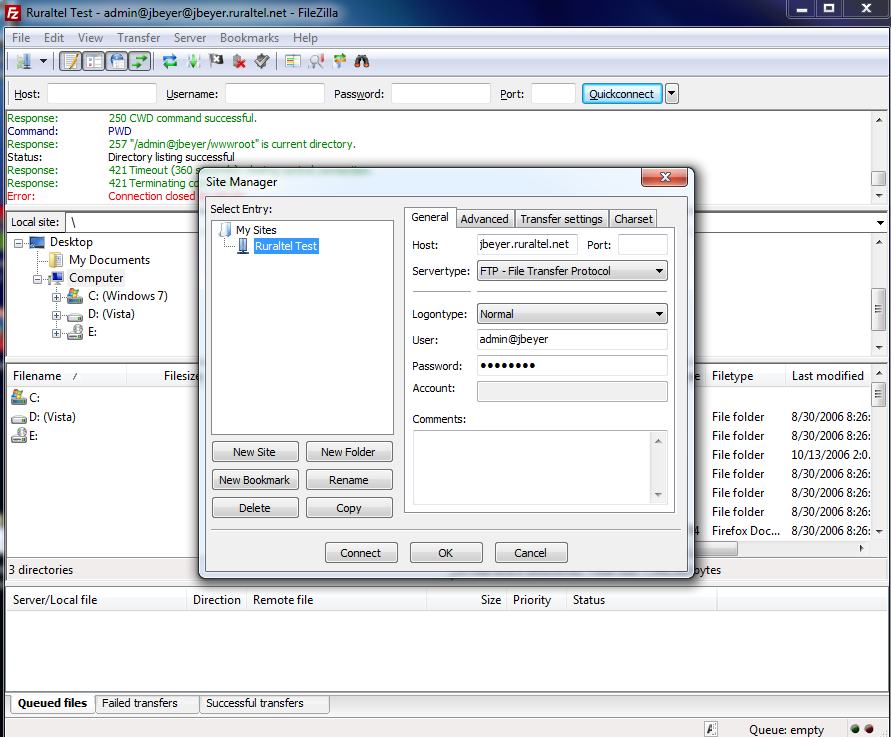Click the Process queue toolbar icon

193,61
